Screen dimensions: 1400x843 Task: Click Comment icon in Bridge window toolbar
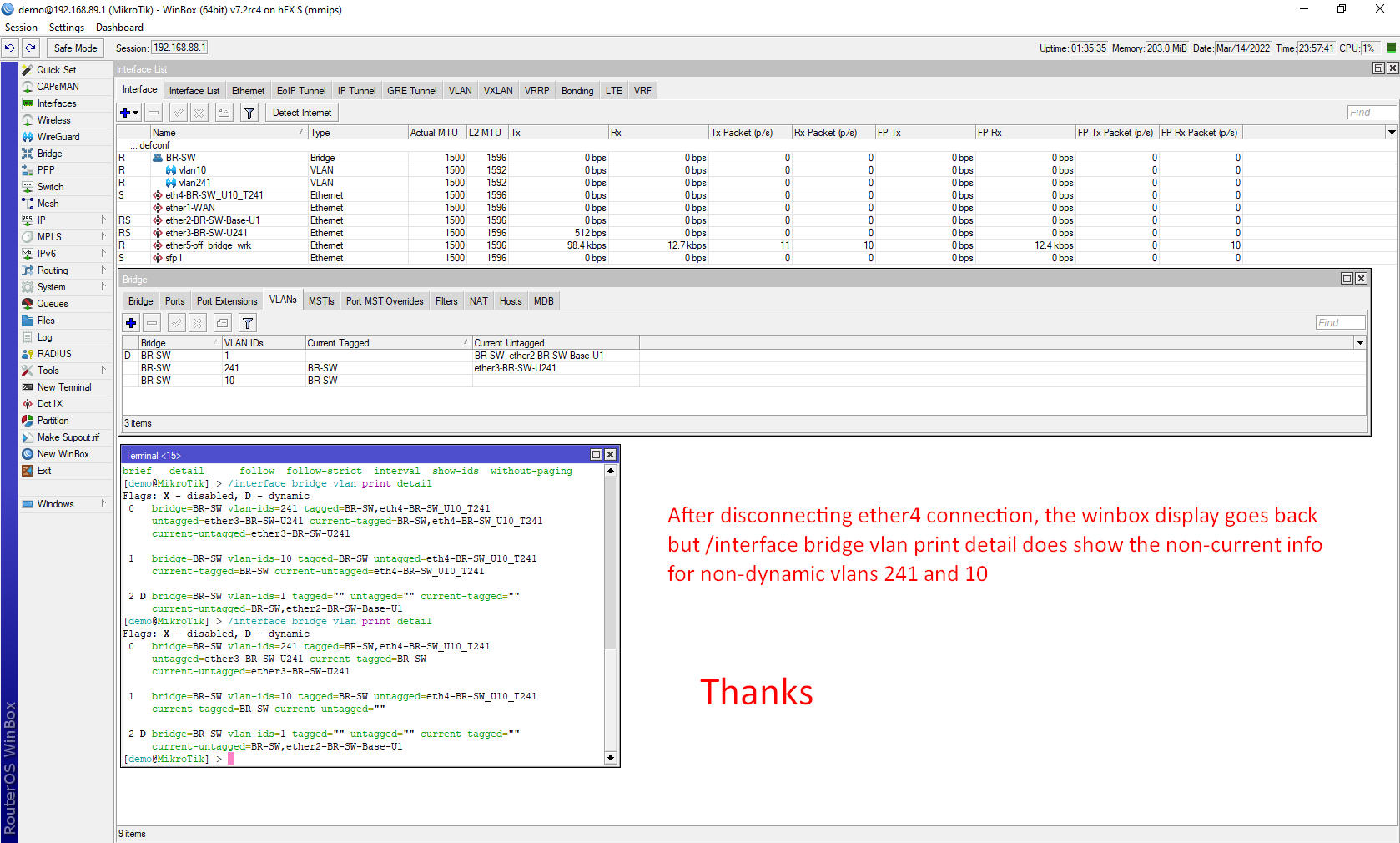pos(222,323)
